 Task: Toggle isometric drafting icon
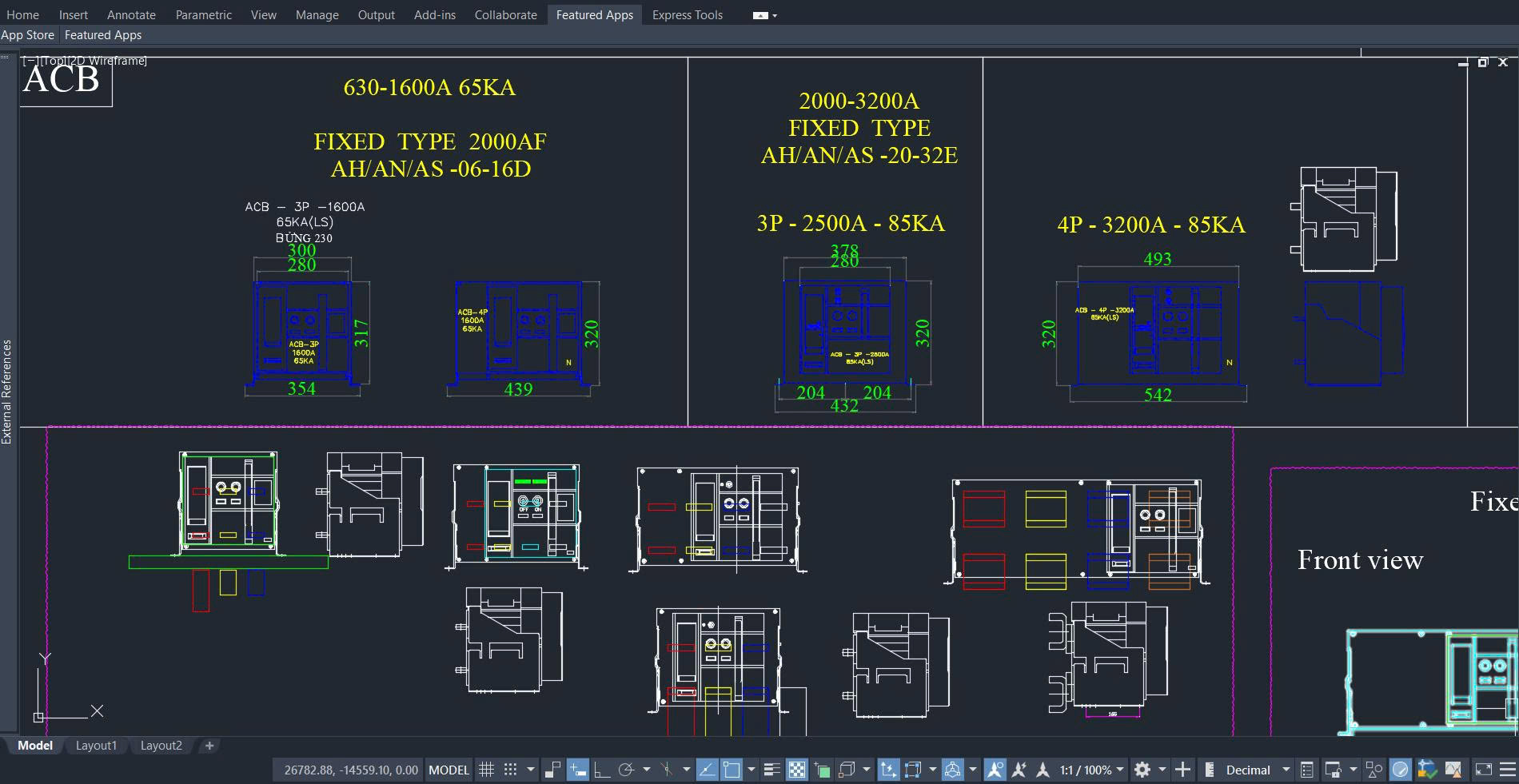point(666,770)
